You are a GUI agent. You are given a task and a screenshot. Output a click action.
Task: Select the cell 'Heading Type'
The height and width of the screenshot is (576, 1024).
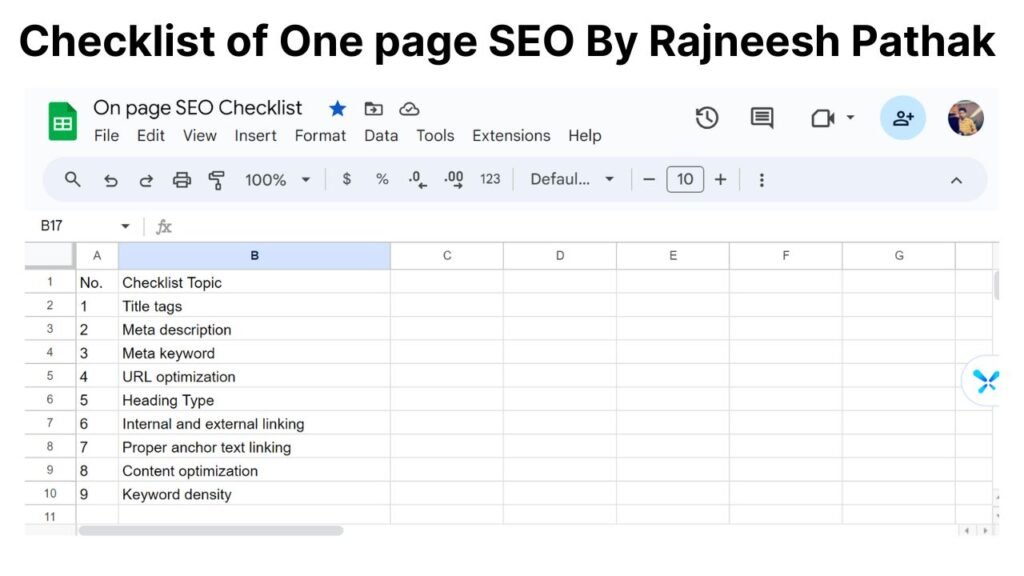click(254, 400)
